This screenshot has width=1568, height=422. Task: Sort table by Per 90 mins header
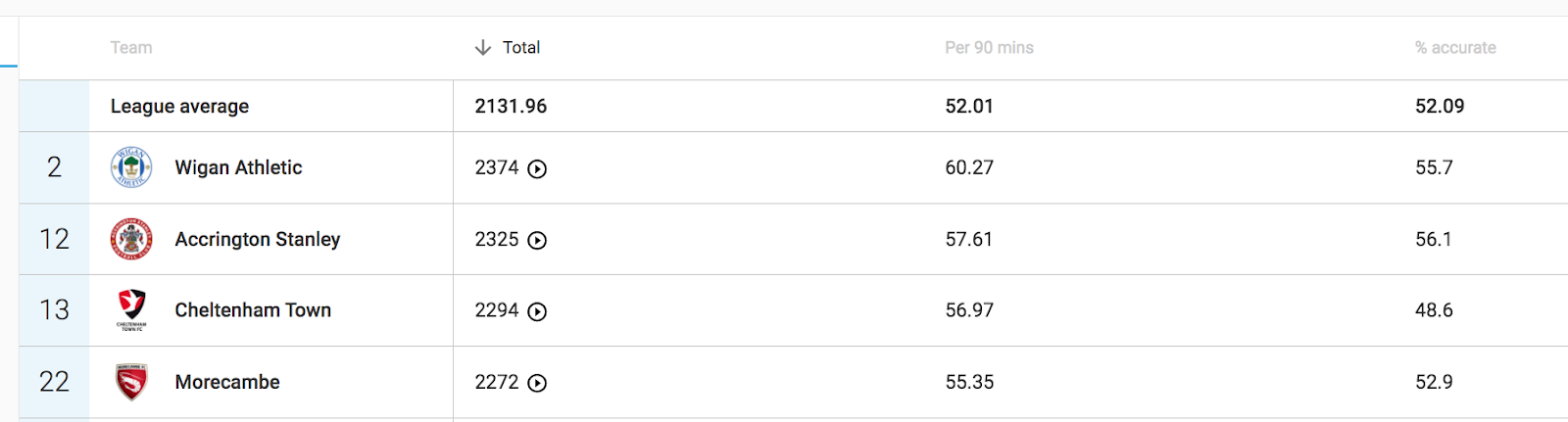pyautogui.click(x=989, y=47)
